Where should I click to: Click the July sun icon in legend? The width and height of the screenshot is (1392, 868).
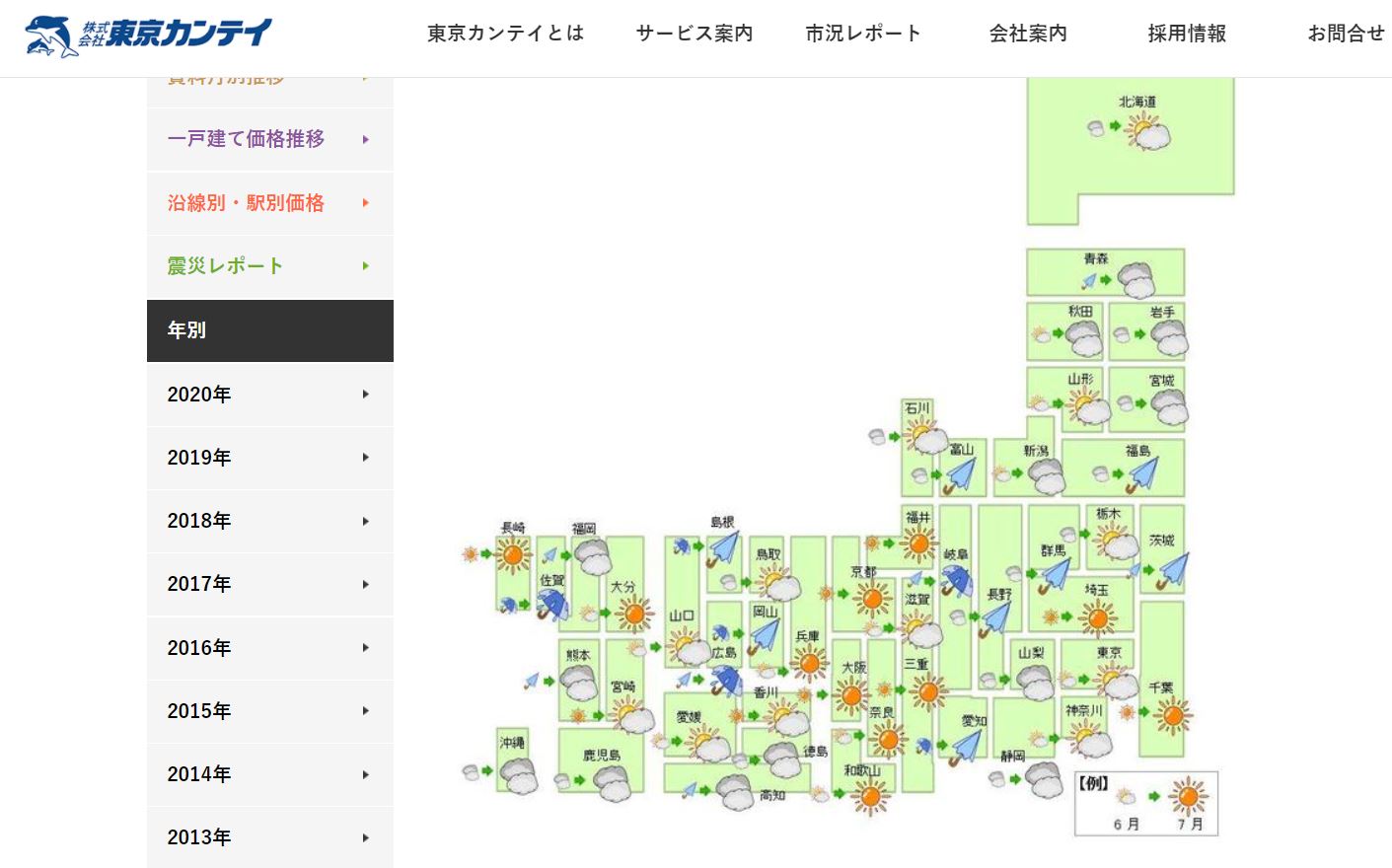tap(1188, 796)
